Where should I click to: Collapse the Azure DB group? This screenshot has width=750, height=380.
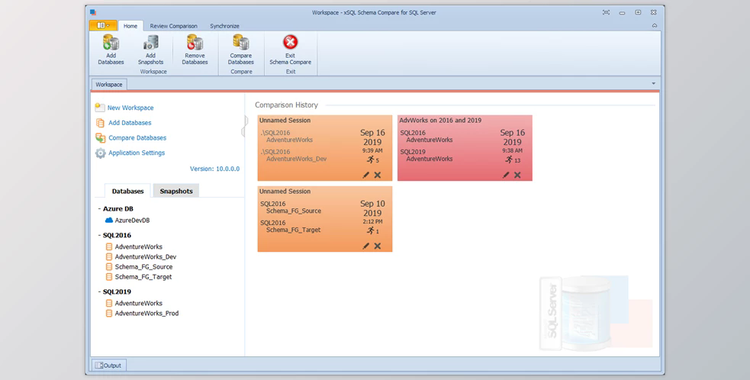pyautogui.click(x=99, y=209)
